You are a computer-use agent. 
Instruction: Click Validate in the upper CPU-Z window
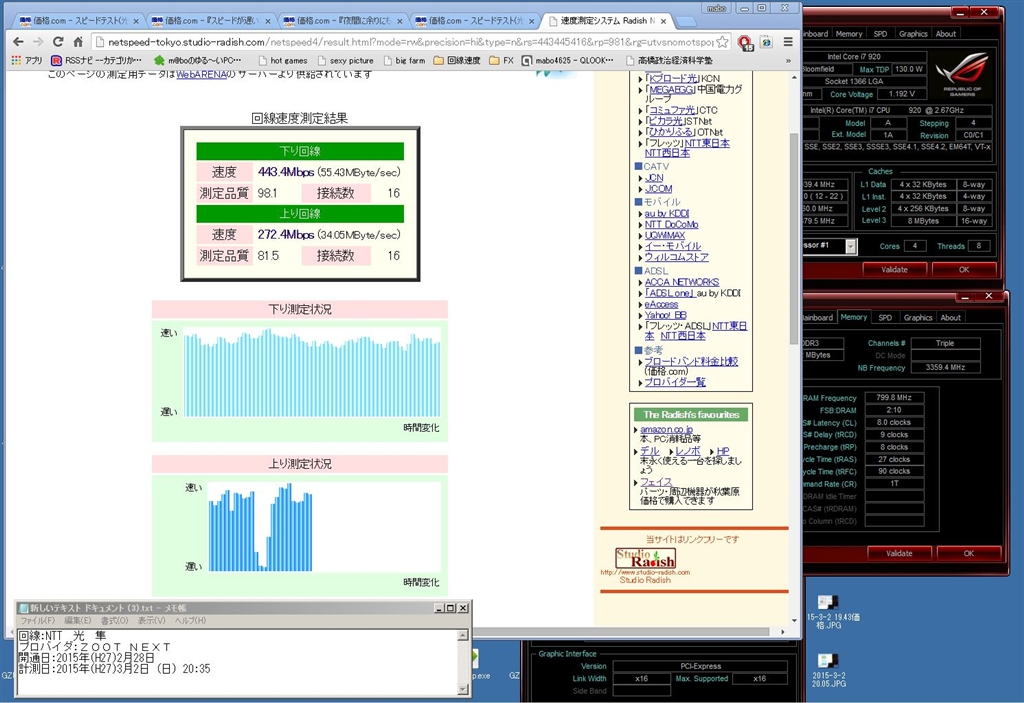coord(895,269)
